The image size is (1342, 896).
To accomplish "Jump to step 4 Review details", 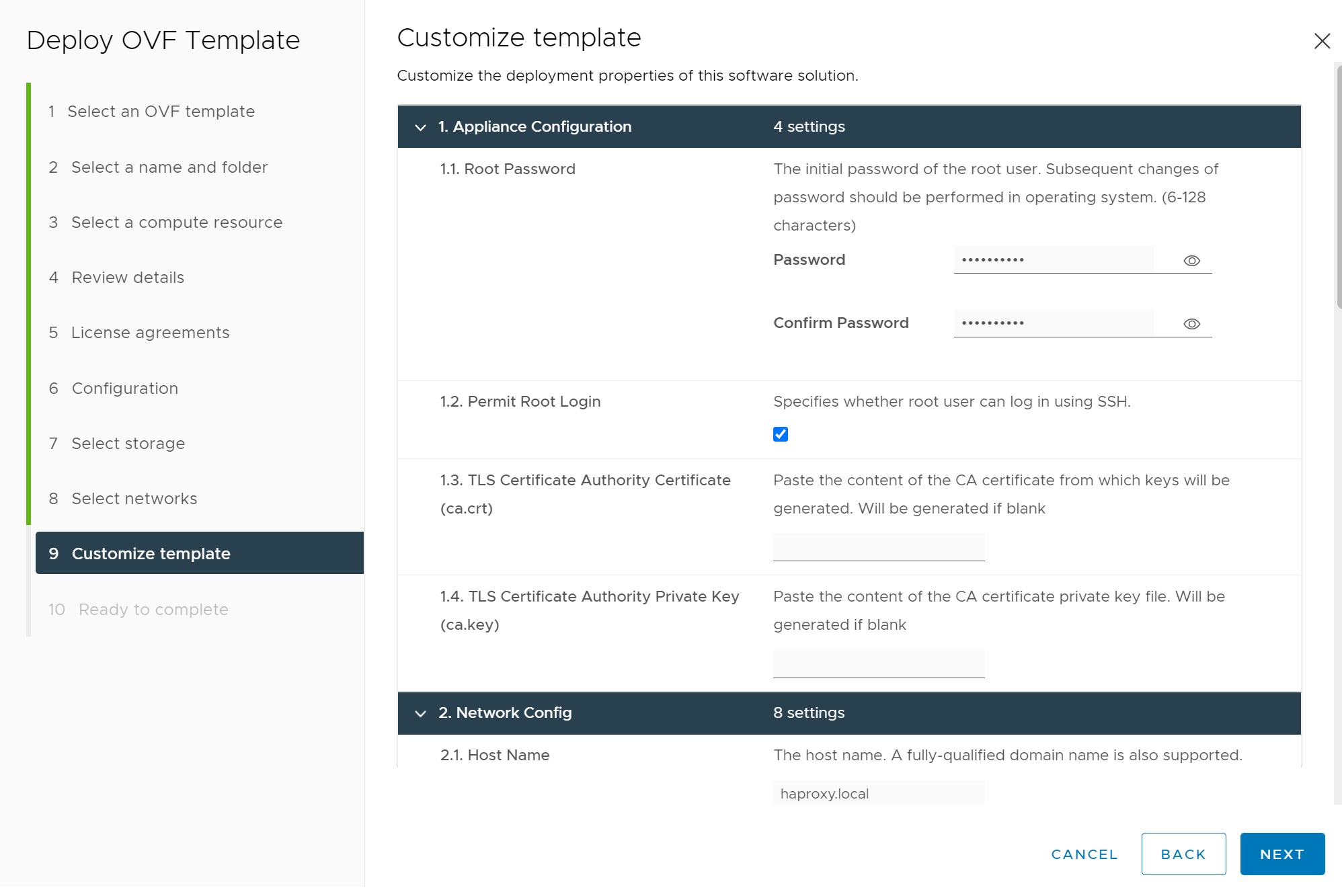I will tap(127, 278).
